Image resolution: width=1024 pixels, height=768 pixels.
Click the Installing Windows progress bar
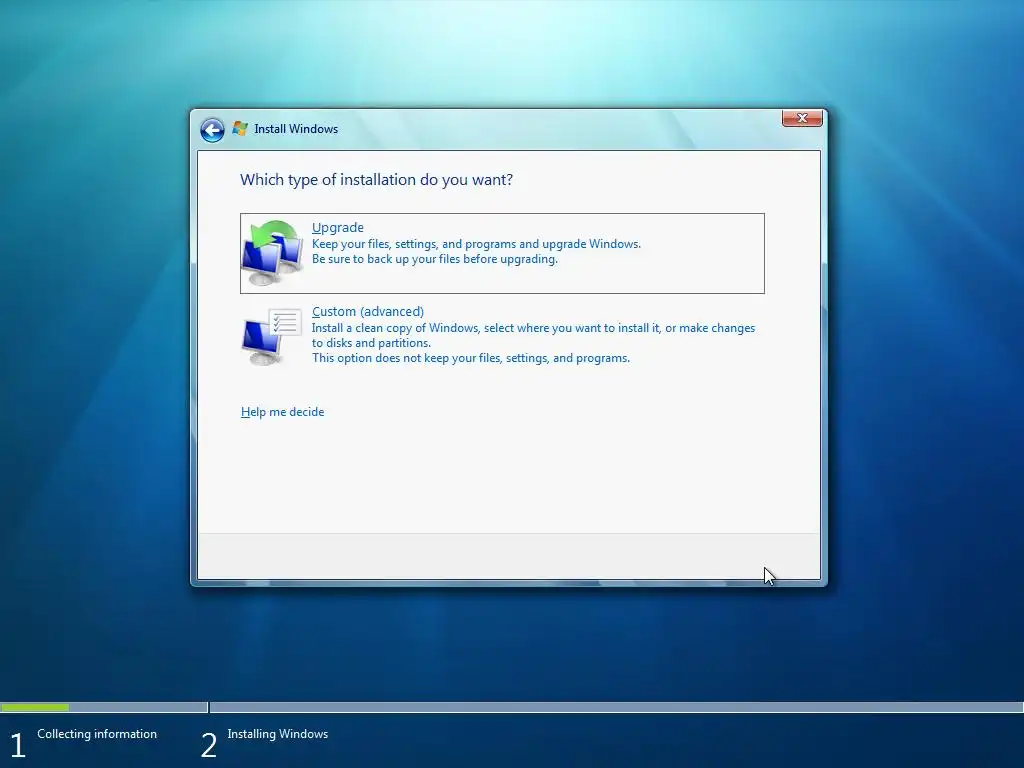click(616, 707)
